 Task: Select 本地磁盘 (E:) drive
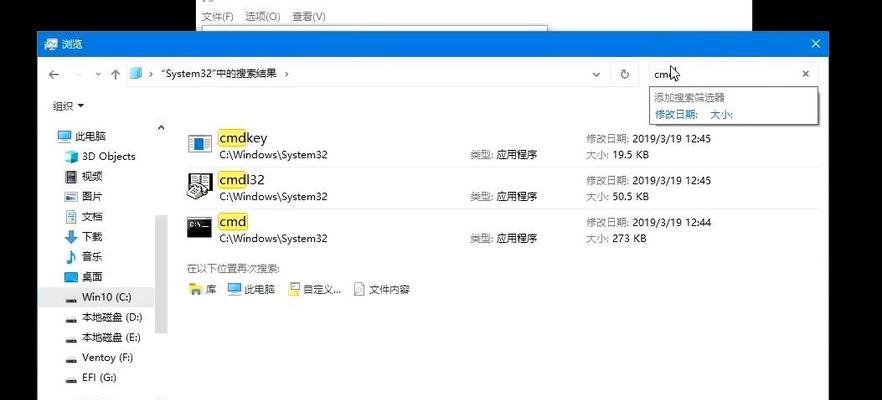pos(103,338)
